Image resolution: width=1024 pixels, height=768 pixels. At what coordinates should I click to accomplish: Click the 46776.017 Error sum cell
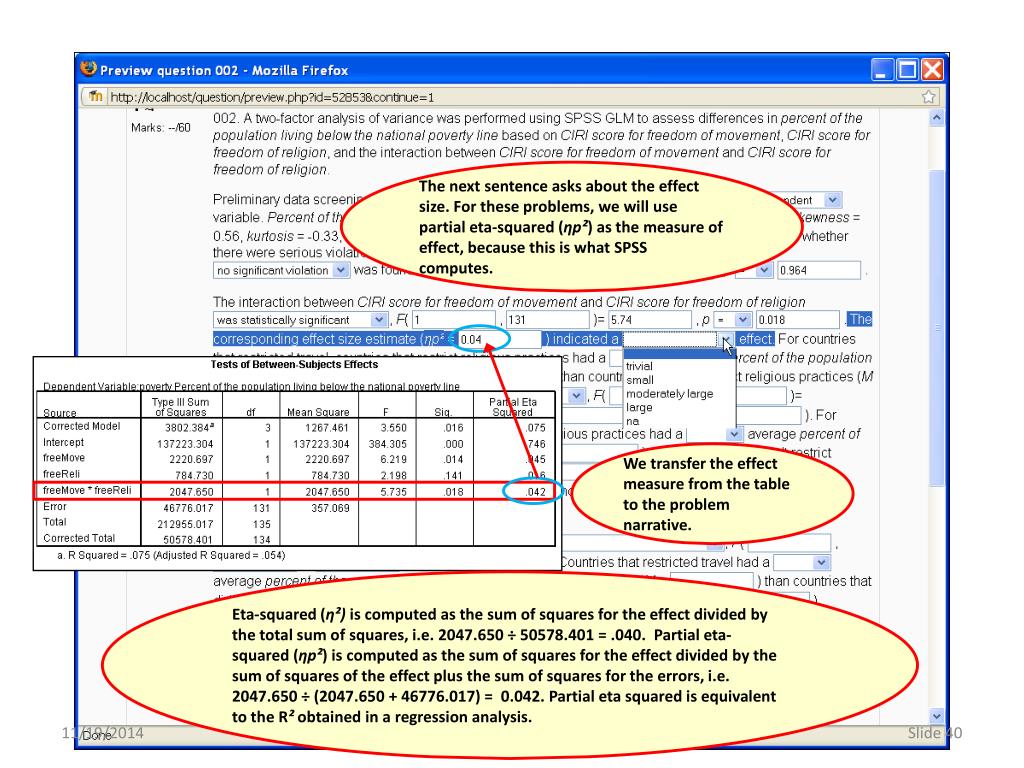[x=188, y=508]
